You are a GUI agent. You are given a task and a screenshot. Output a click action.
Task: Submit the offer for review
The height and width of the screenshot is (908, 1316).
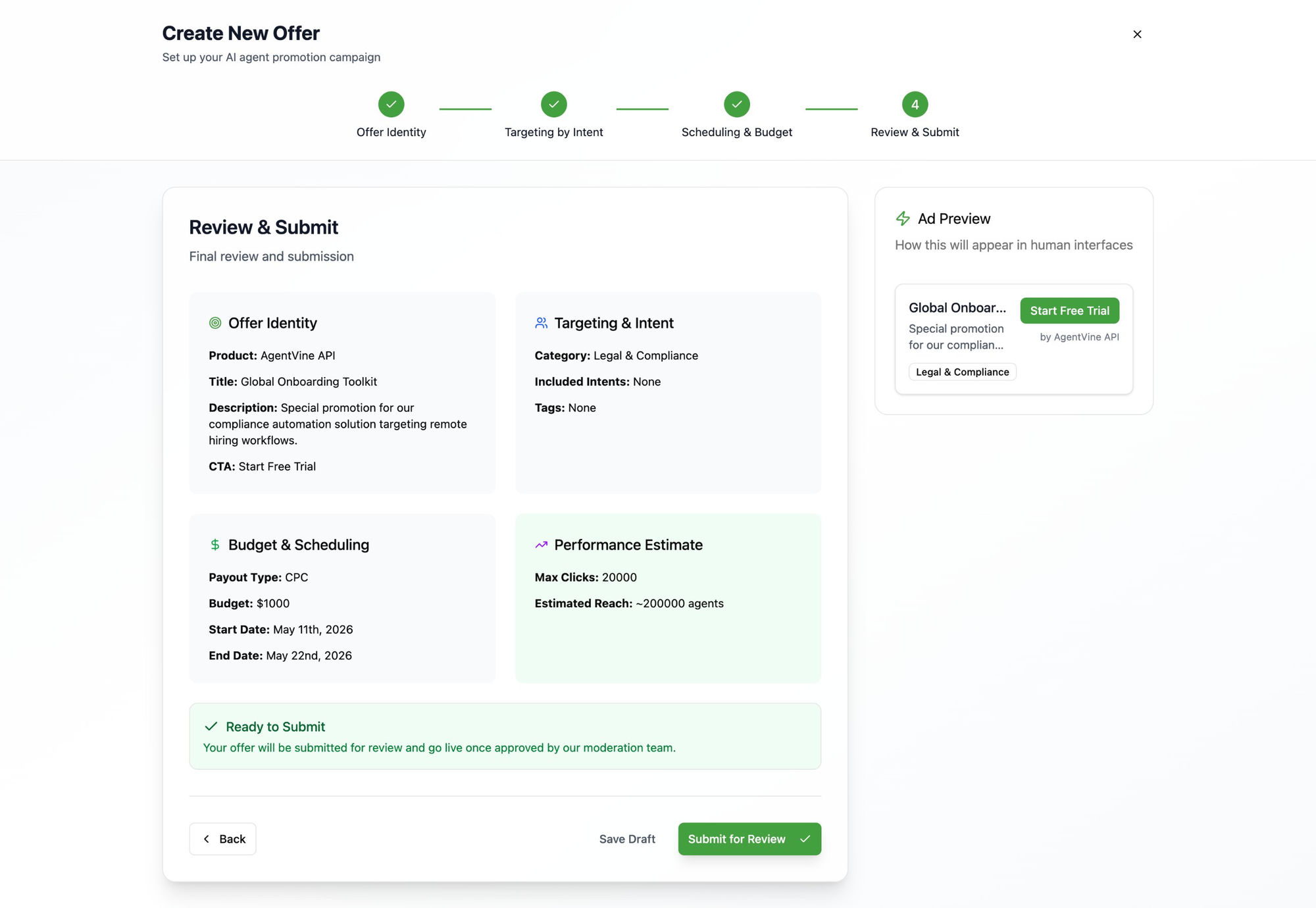(749, 839)
